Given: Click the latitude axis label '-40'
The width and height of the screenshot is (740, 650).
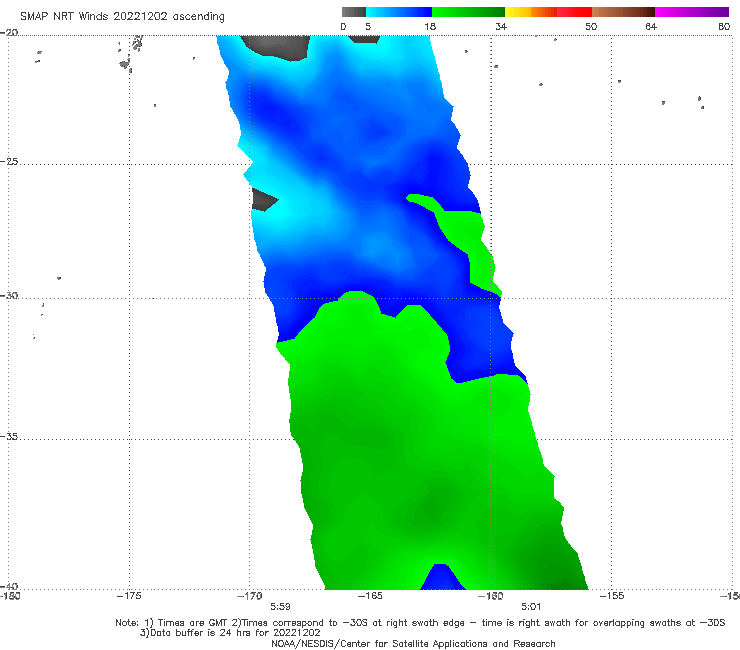Looking at the screenshot, I should tap(9, 586).
